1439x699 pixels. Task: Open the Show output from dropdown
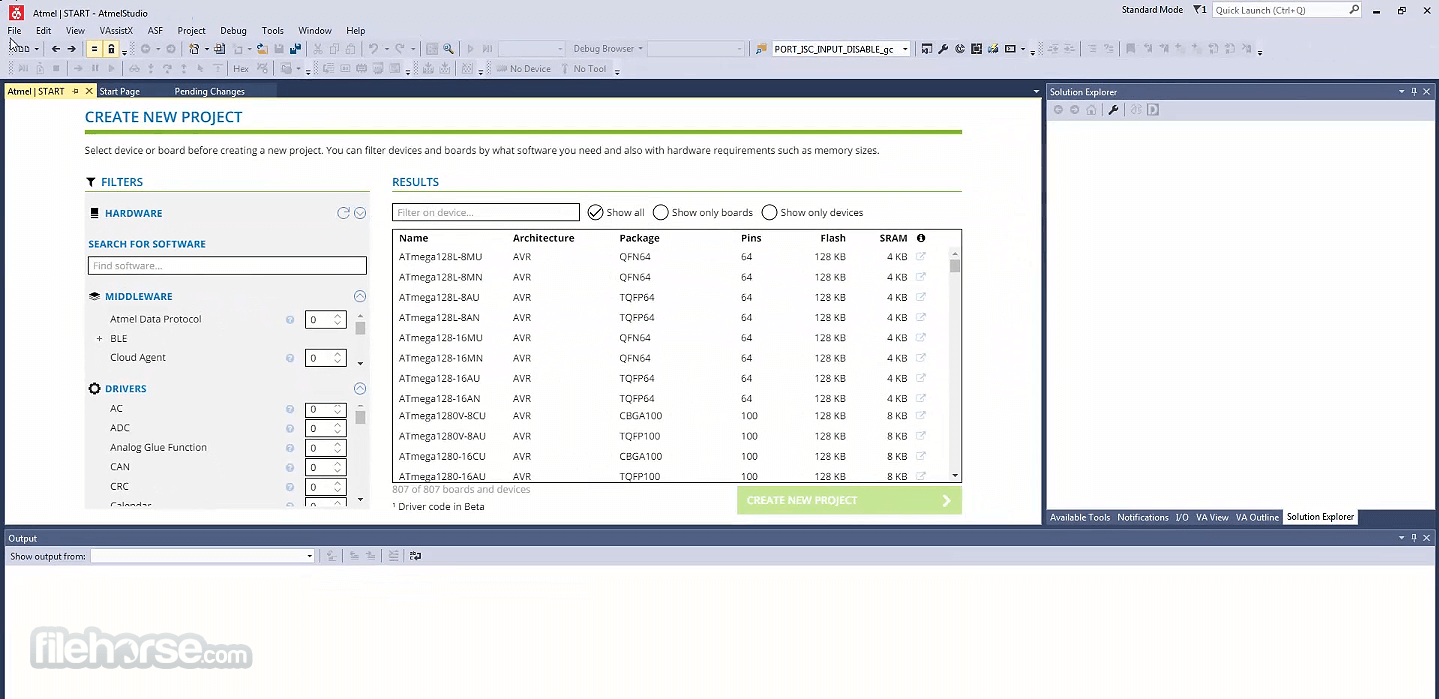coord(309,556)
